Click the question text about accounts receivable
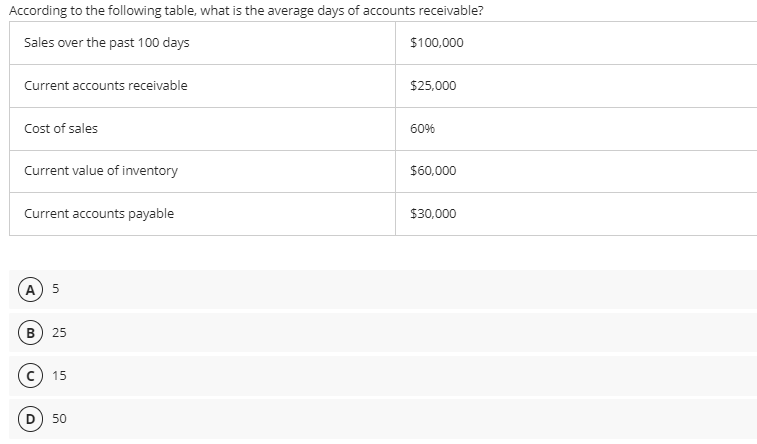Screen dimensions: 757x444 click(x=246, y=9)
